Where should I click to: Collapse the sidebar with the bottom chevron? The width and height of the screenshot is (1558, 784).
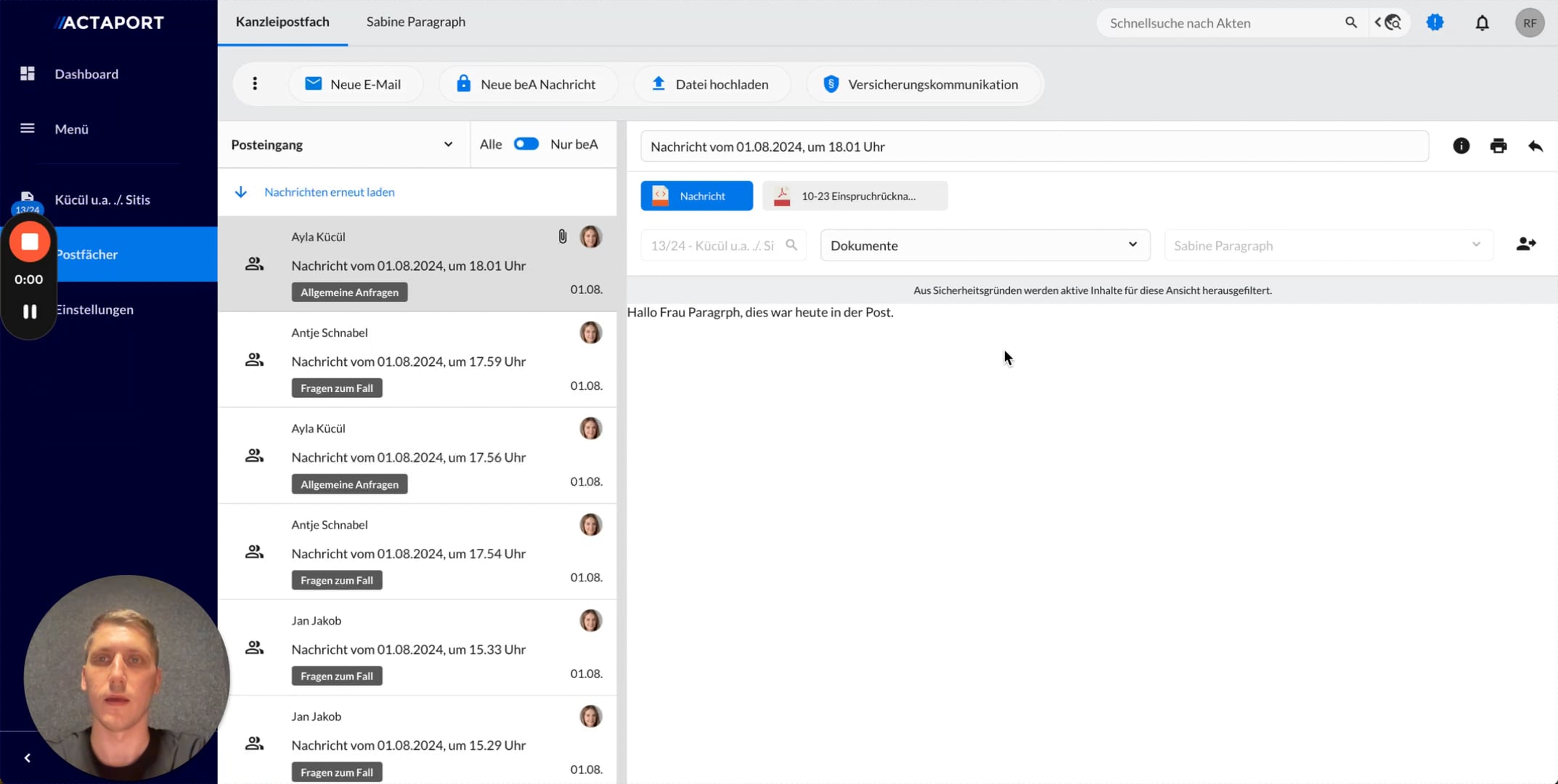(x=28, y=758)
